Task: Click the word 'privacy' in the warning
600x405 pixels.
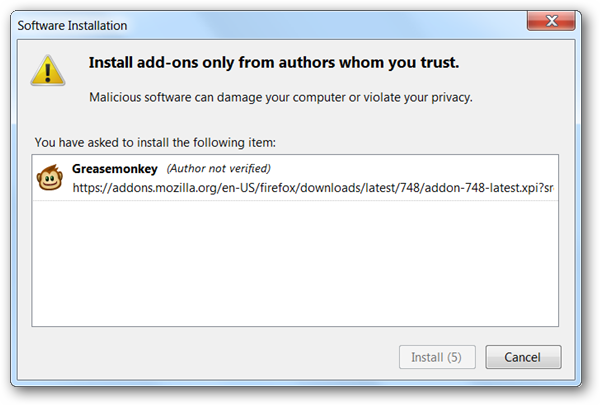Action: pos(447,97)
